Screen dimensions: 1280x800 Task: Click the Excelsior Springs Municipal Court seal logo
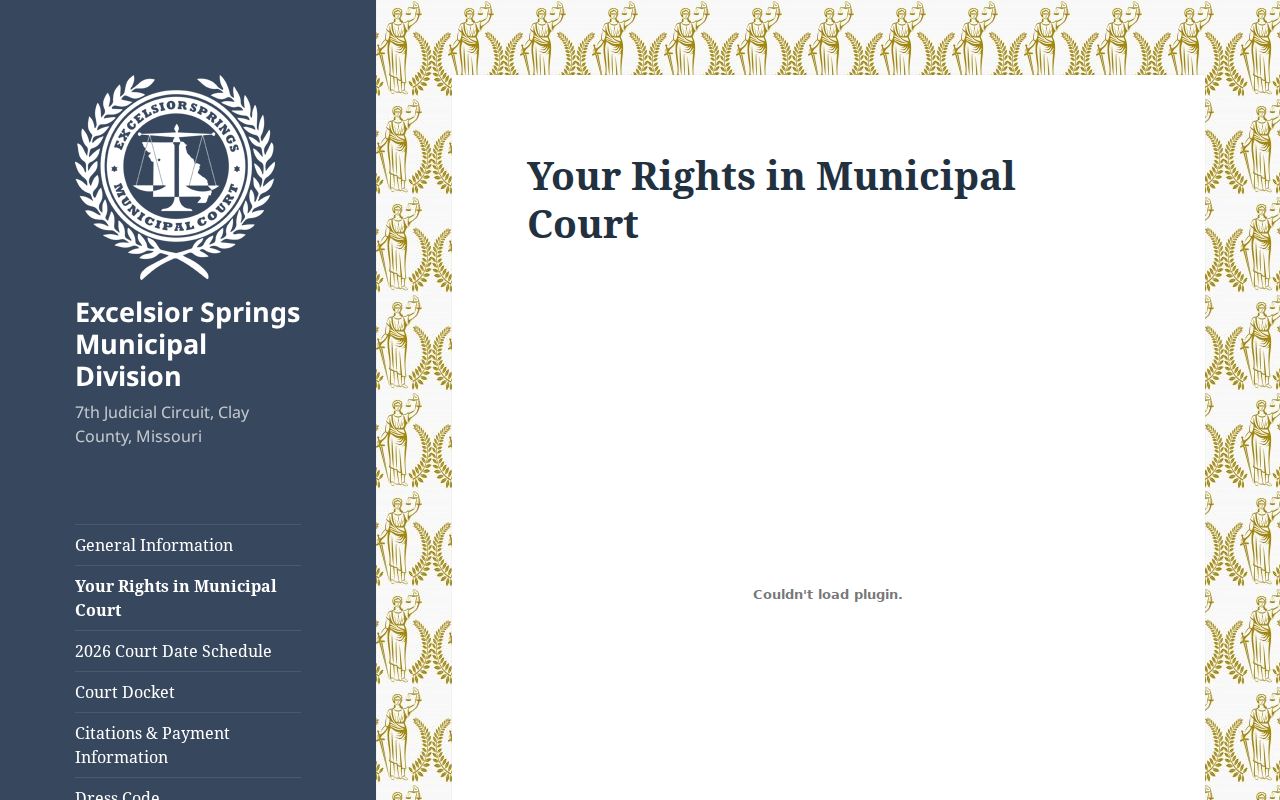click(x=175, y=177)
